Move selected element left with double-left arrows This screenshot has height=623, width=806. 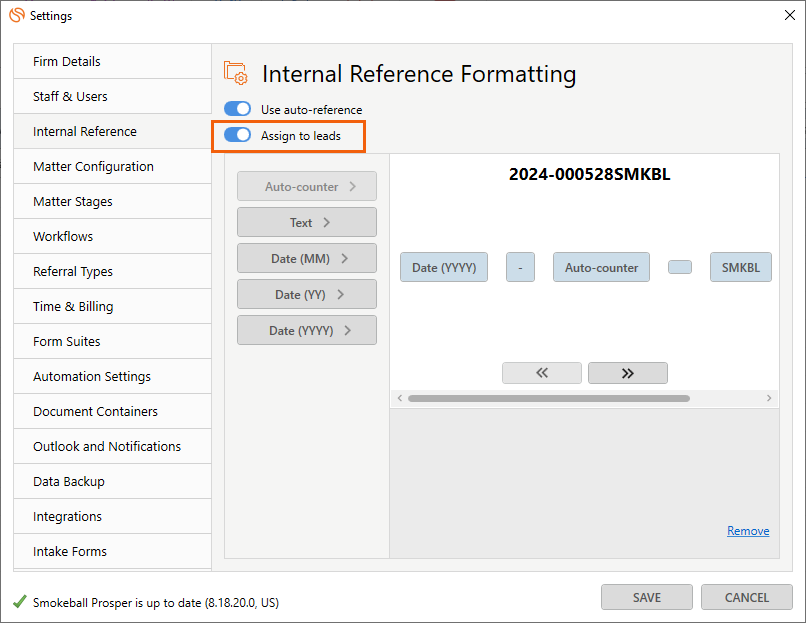[x=542, y=373]
